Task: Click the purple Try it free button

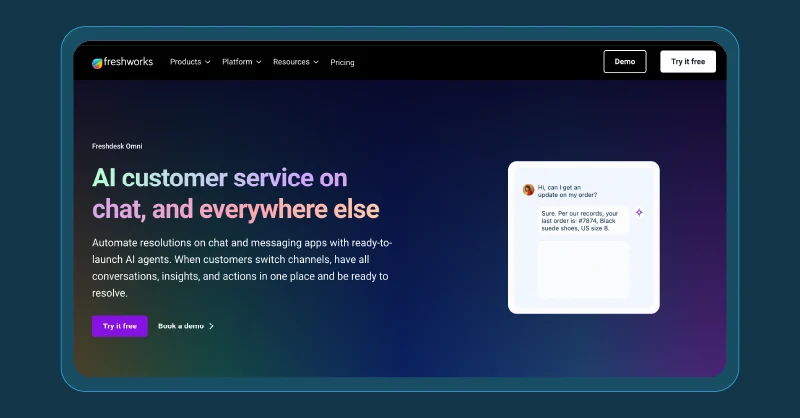Action: 119,326
